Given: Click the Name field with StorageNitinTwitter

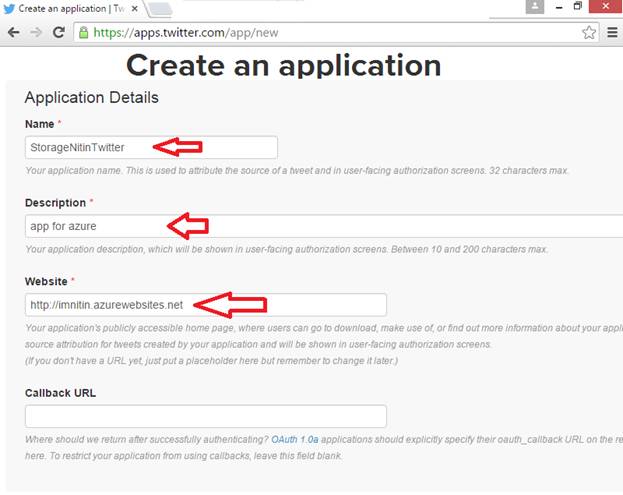Looking at the screenshot, I should pos(151,147).
